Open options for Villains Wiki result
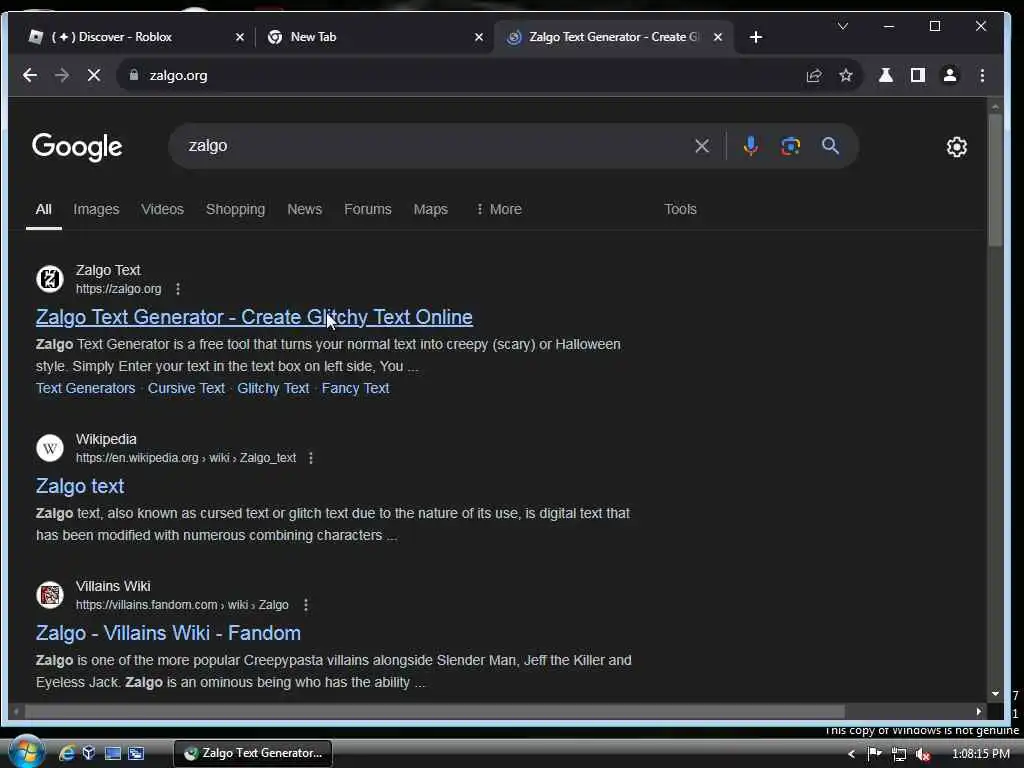This screenshot has width=1024, height=768. click(x=306, y=605)
